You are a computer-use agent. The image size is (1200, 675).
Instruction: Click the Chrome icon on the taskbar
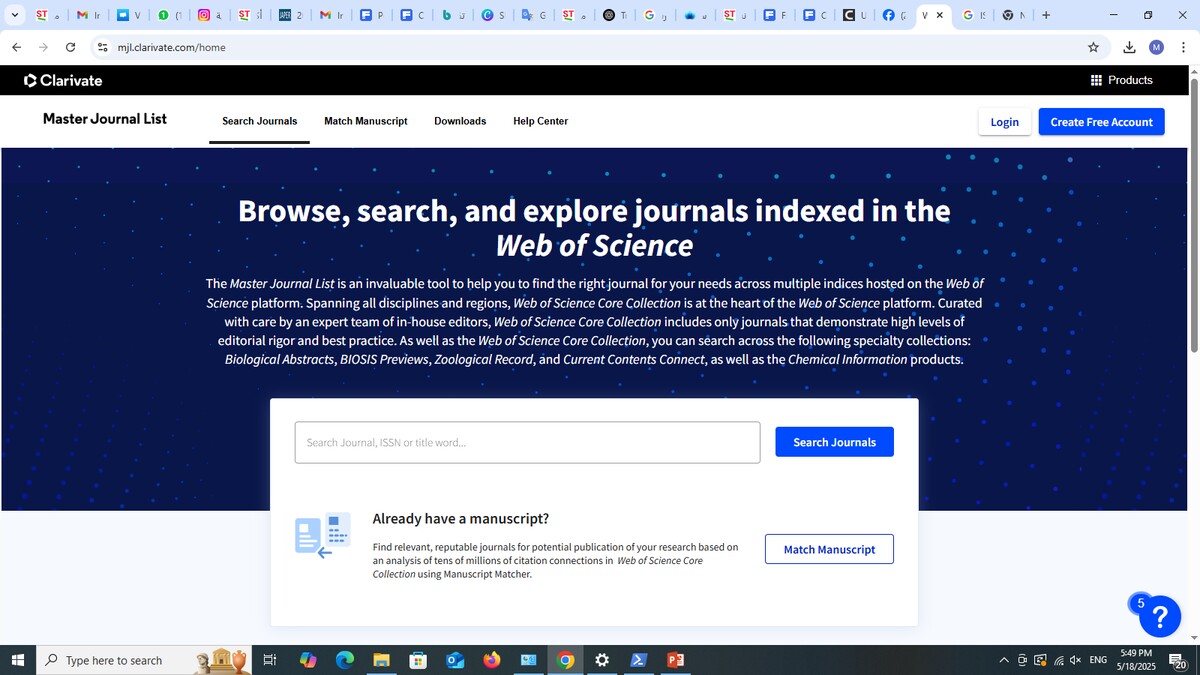click(565, 660)
